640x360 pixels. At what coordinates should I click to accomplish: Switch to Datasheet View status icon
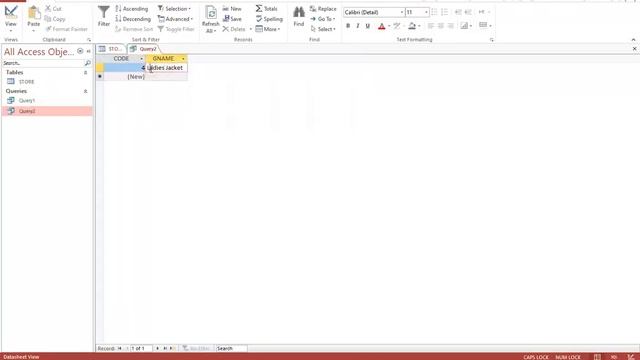[x=597, y=357]
